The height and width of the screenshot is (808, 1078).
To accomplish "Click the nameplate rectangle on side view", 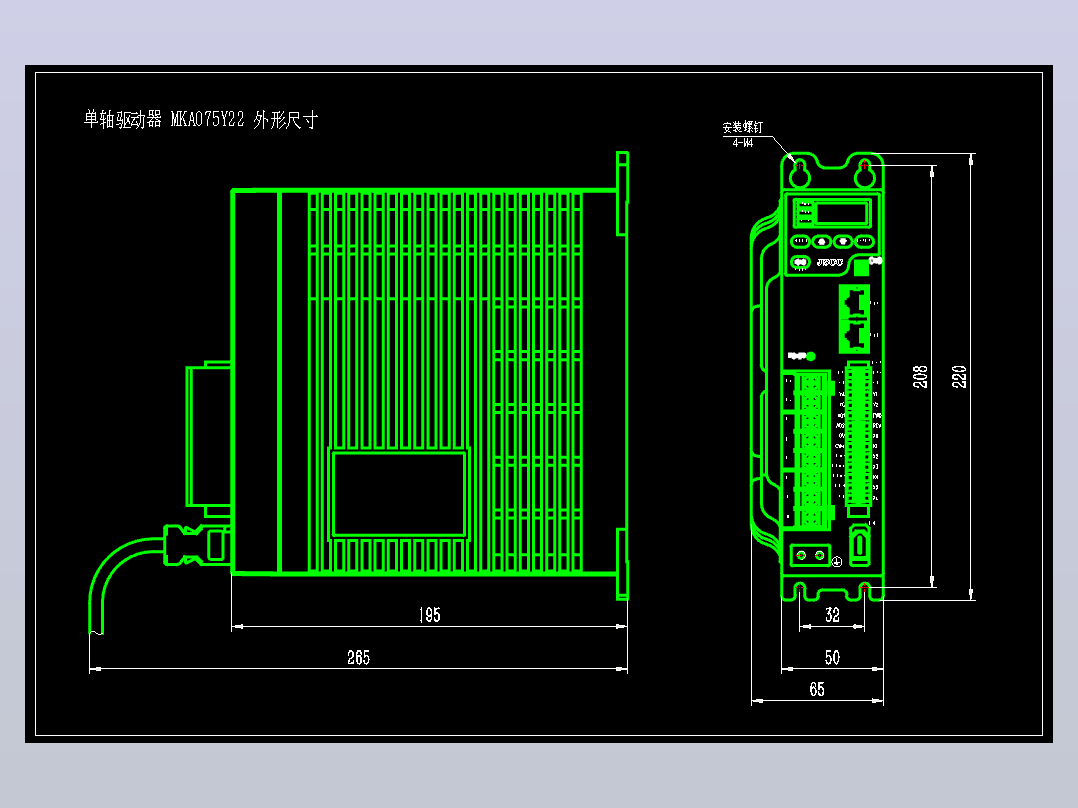I will (399, 493).
